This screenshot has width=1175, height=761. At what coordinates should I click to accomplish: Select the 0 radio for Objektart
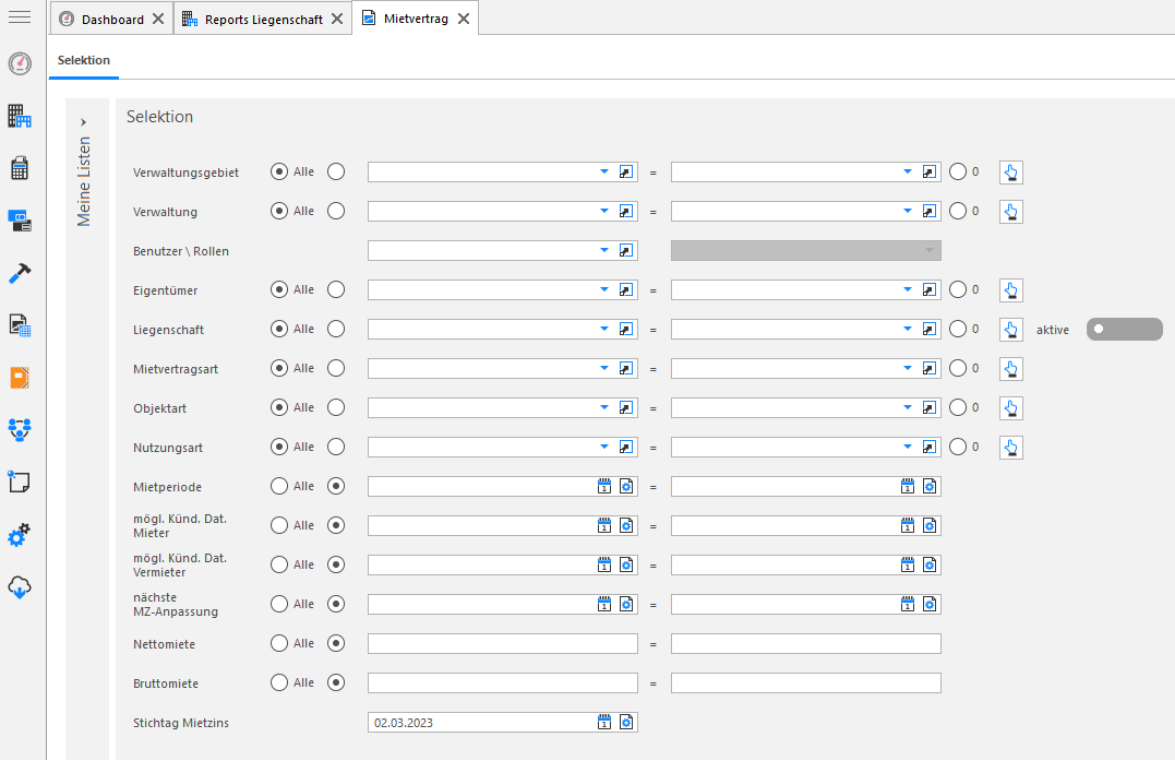958,407
